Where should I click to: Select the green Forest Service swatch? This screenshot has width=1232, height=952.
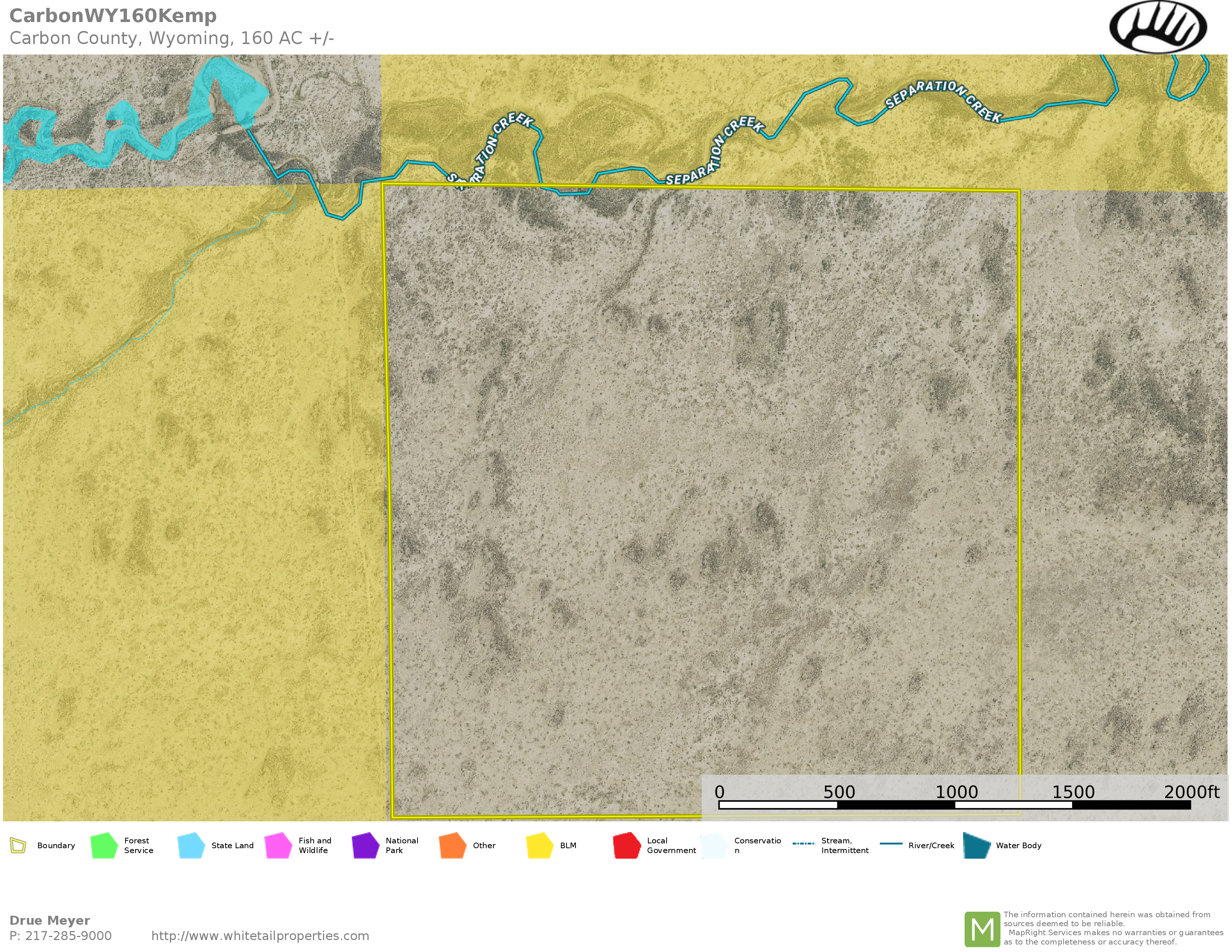point(104,845)
